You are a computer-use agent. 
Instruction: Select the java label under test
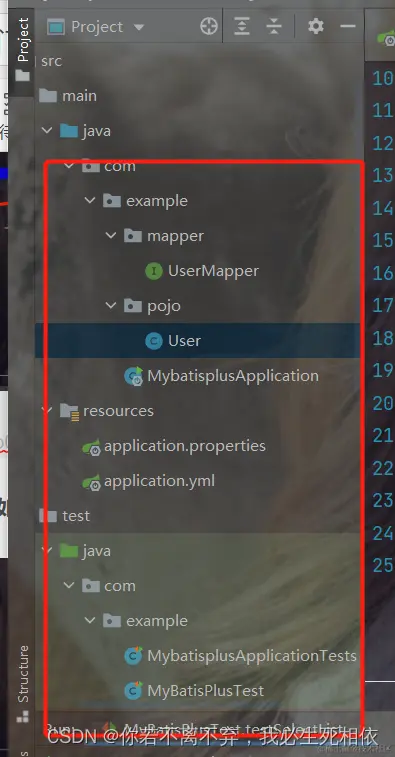[97, 551]
